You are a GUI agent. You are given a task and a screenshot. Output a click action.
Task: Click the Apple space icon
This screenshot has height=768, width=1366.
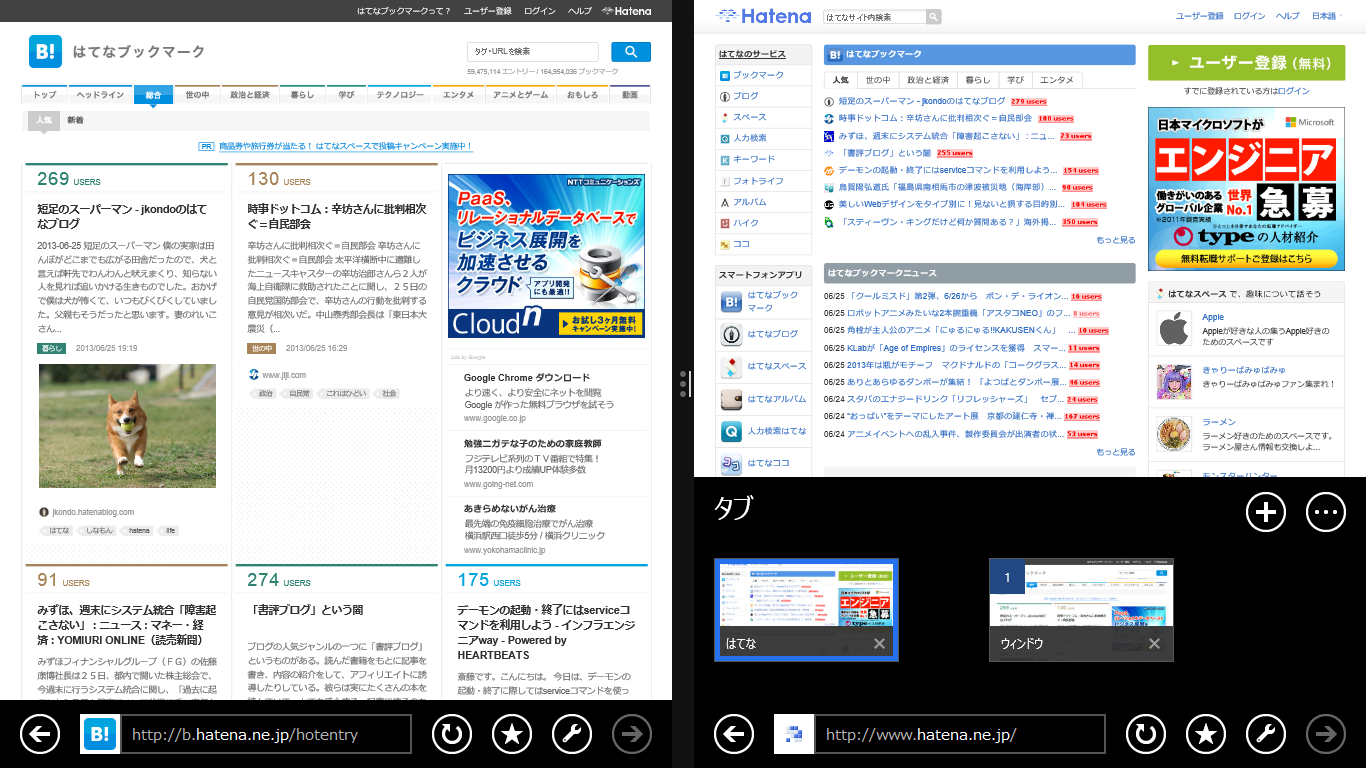pos(1174,328)
